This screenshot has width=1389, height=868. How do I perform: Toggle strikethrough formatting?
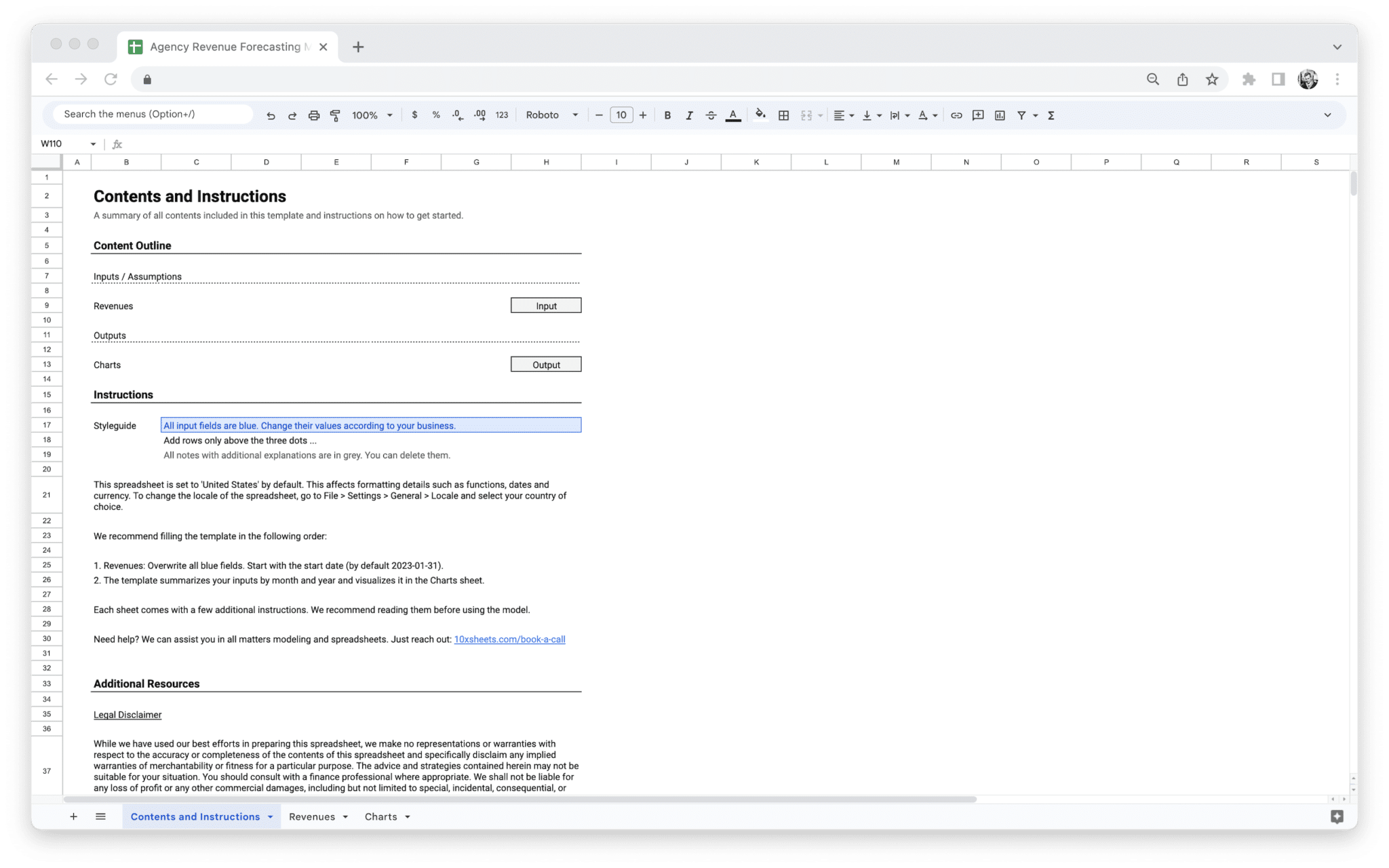point(711,115)
